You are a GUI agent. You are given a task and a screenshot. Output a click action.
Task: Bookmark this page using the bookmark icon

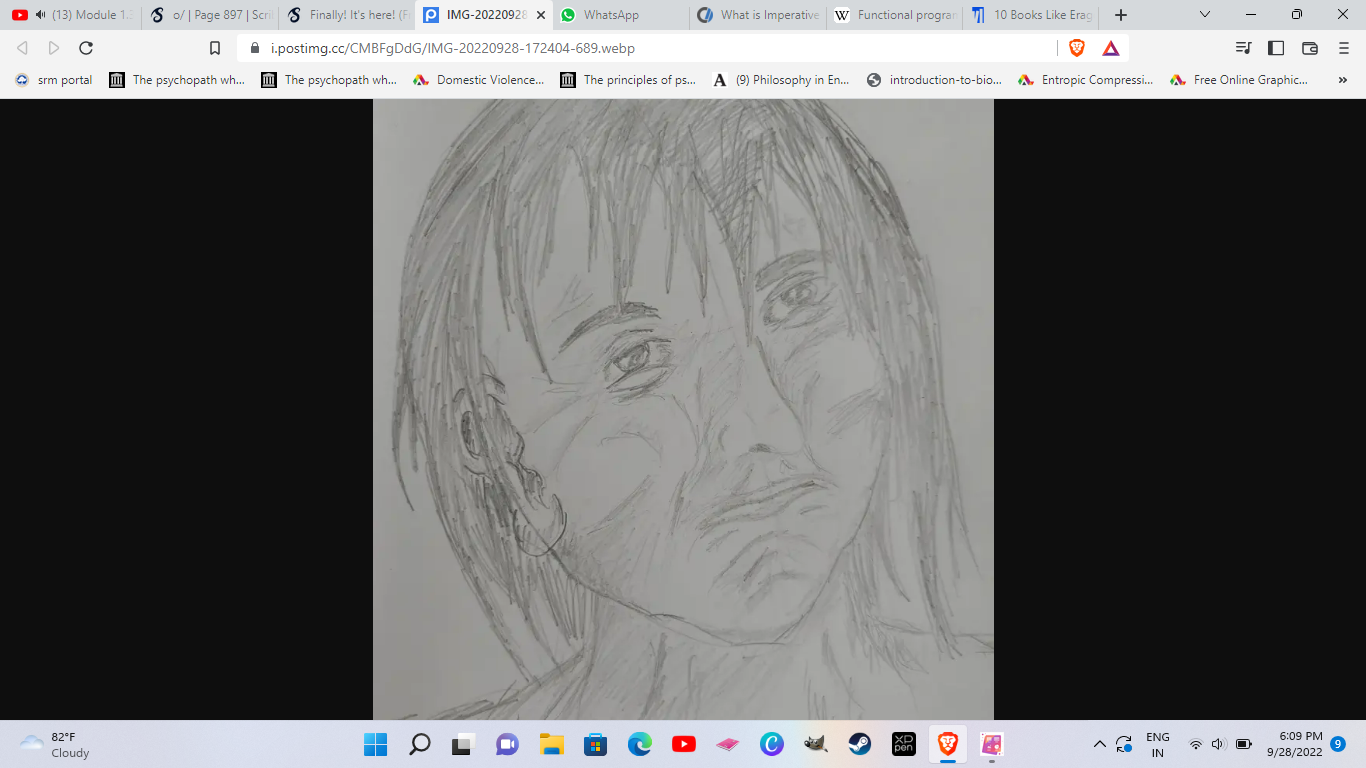pos(214,48)
